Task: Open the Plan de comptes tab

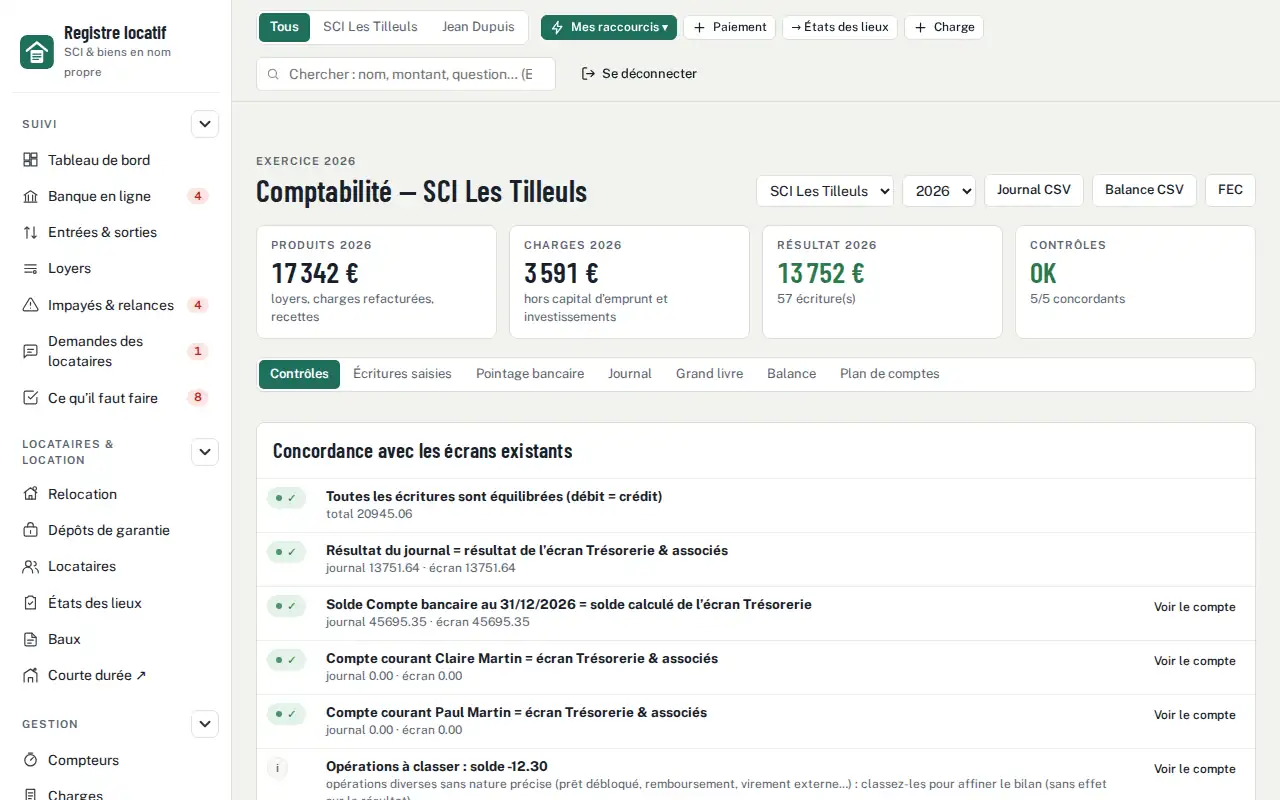Action: coord(890,374)
